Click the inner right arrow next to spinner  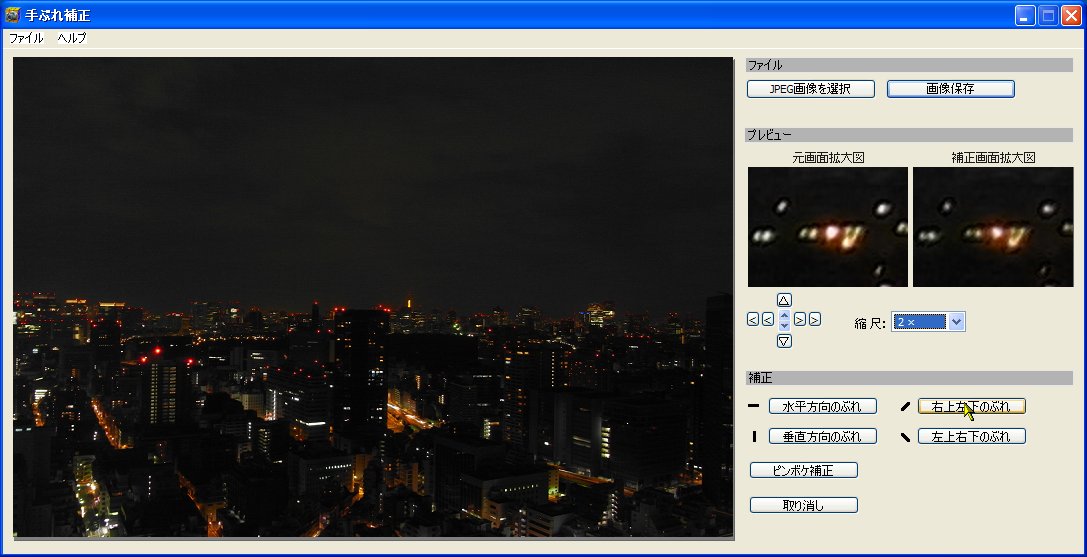pyautogui.click(x=799, y=320)
